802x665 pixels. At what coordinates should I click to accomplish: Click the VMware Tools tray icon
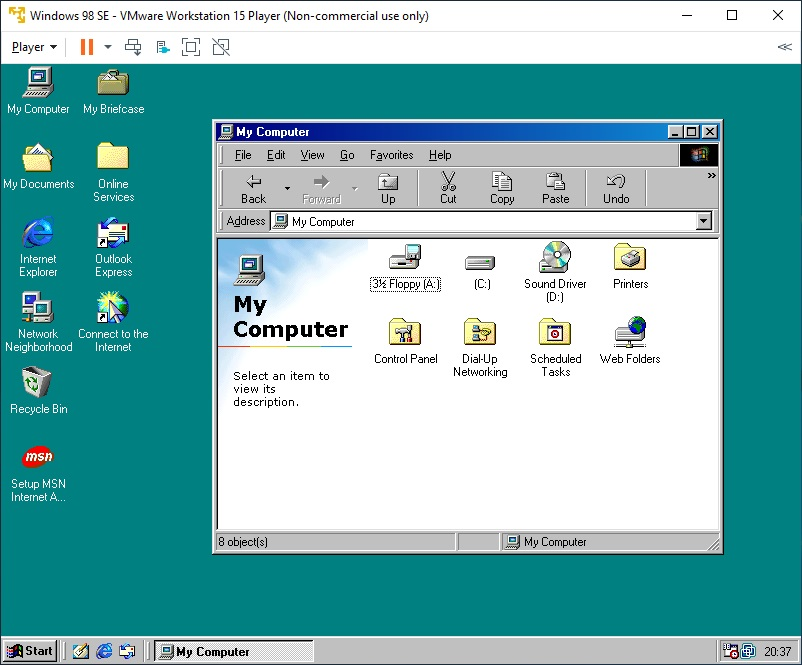pos(748,651)
